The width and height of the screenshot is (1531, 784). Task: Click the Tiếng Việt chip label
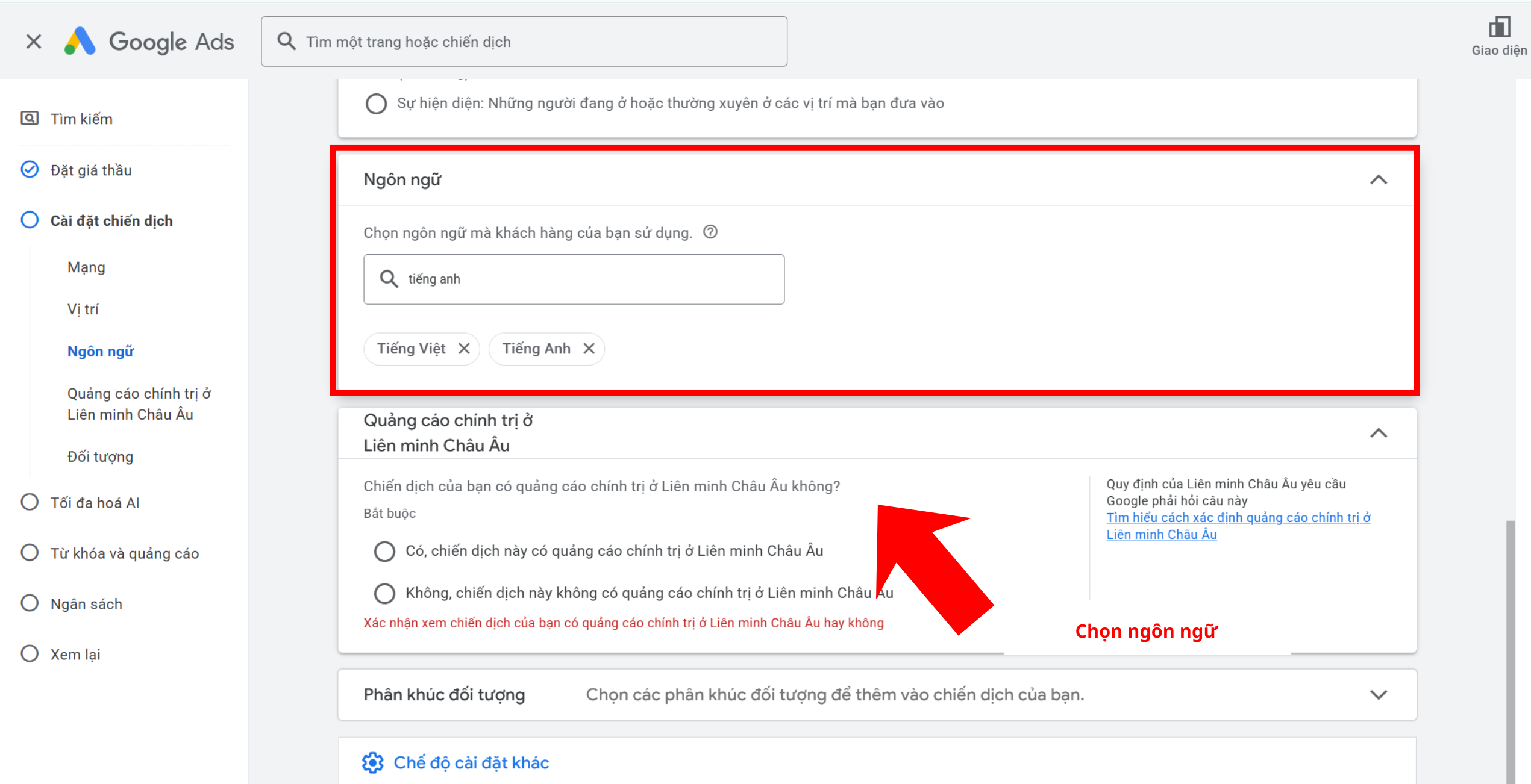411,349
